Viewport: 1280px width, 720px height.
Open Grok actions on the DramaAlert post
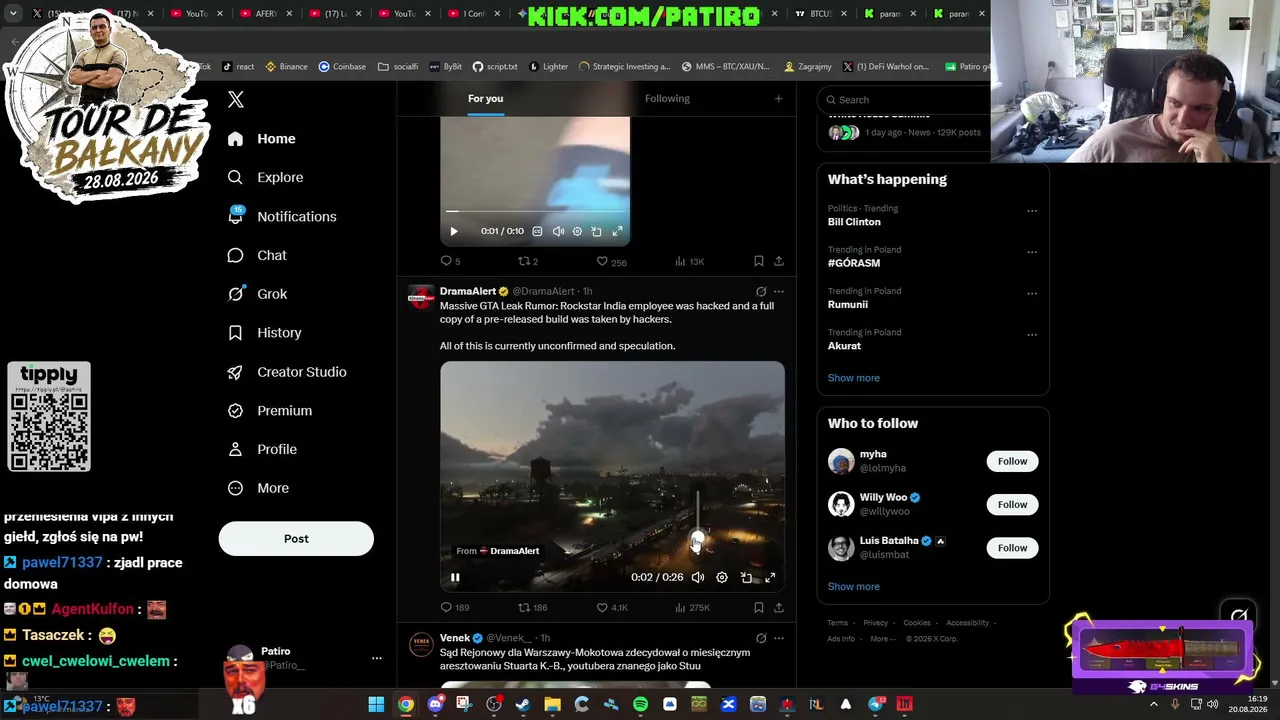click(761, 292)
